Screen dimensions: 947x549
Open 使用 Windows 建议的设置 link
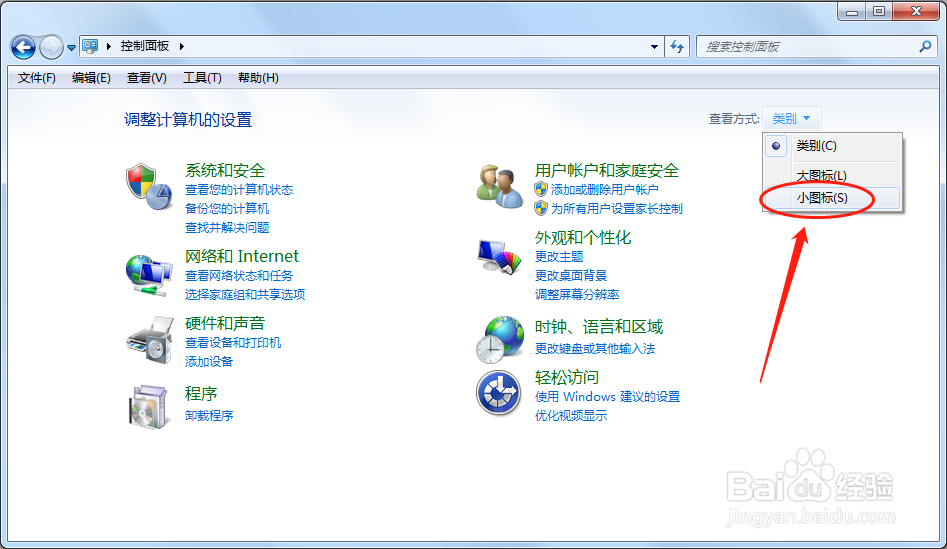pos(608,397)
